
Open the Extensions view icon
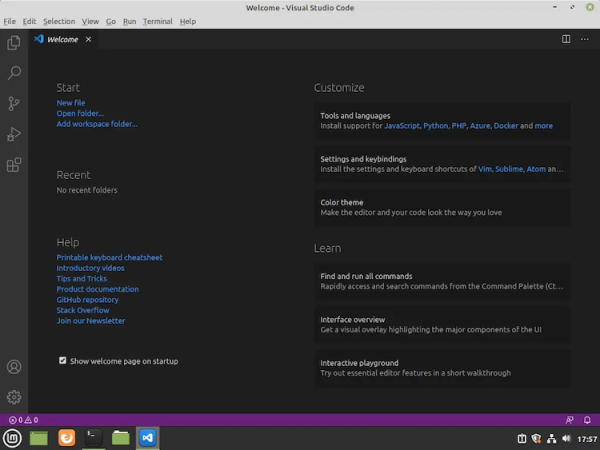(14, 165)
